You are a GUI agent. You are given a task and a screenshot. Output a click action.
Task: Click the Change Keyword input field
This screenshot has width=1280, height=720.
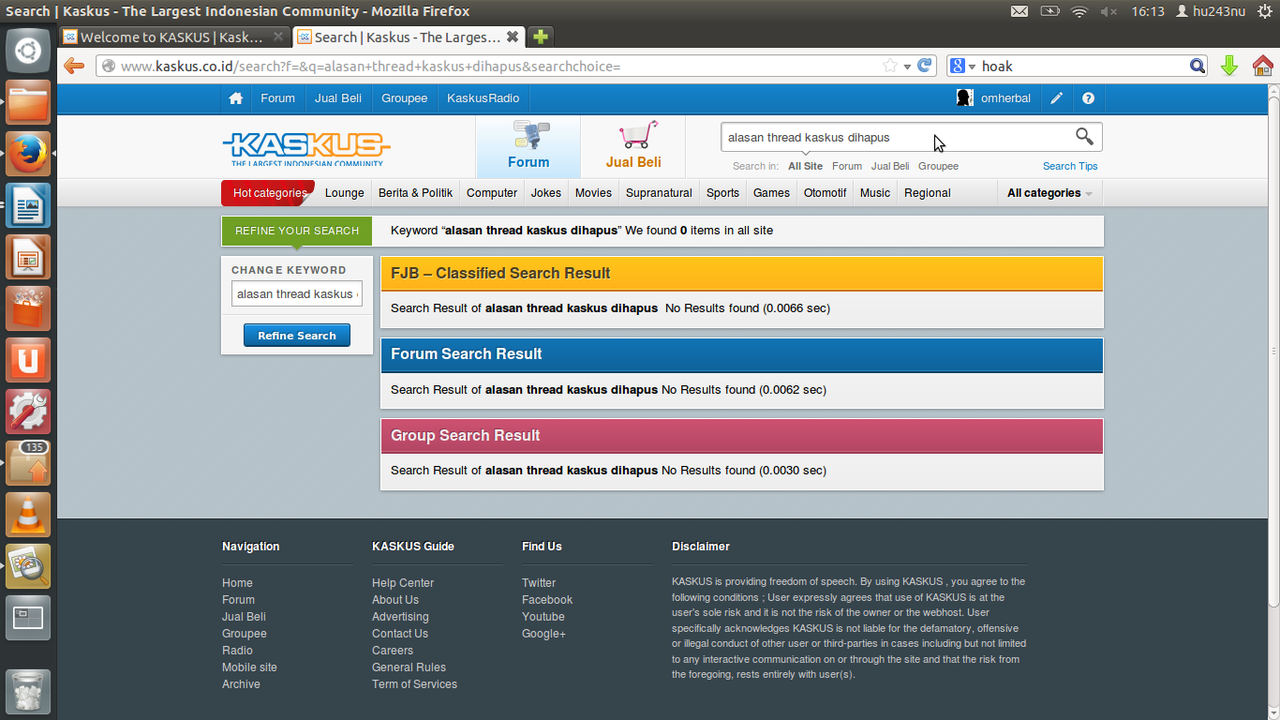pyautogui.click(x=297, y=294)
